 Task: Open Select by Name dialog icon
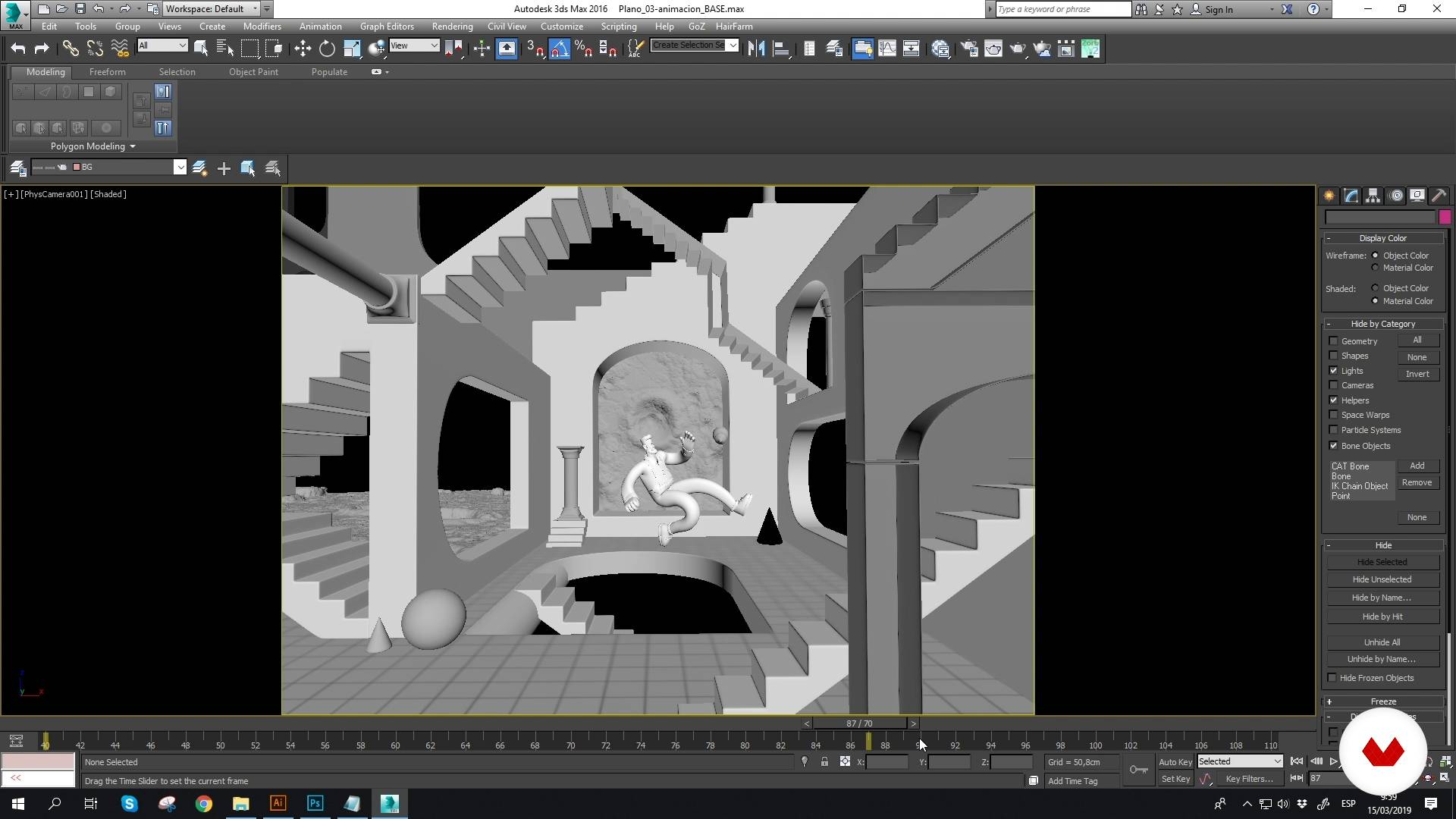(225, 49)
